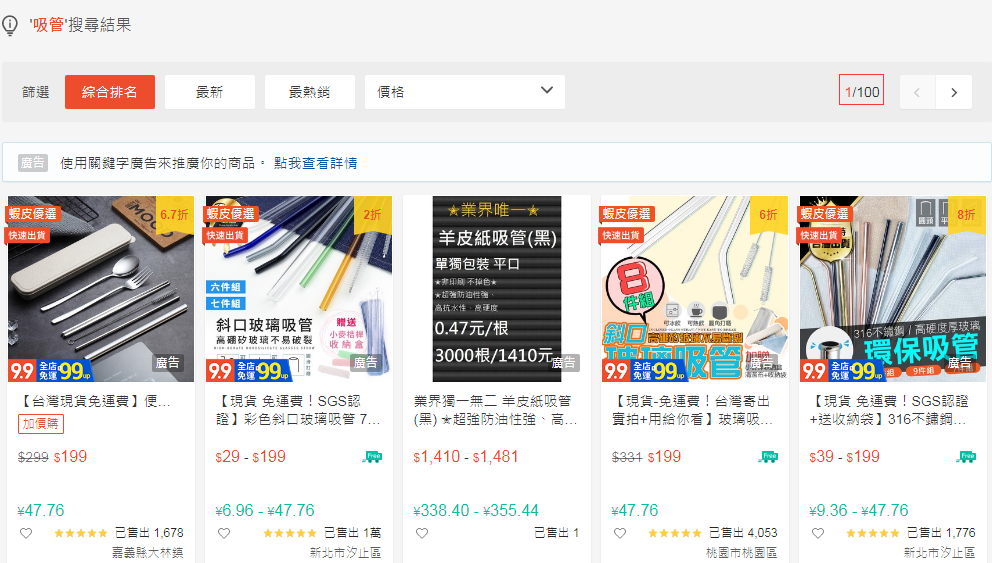
Task: Click the 6折 discount badge
Action: [x=769, y=215]
